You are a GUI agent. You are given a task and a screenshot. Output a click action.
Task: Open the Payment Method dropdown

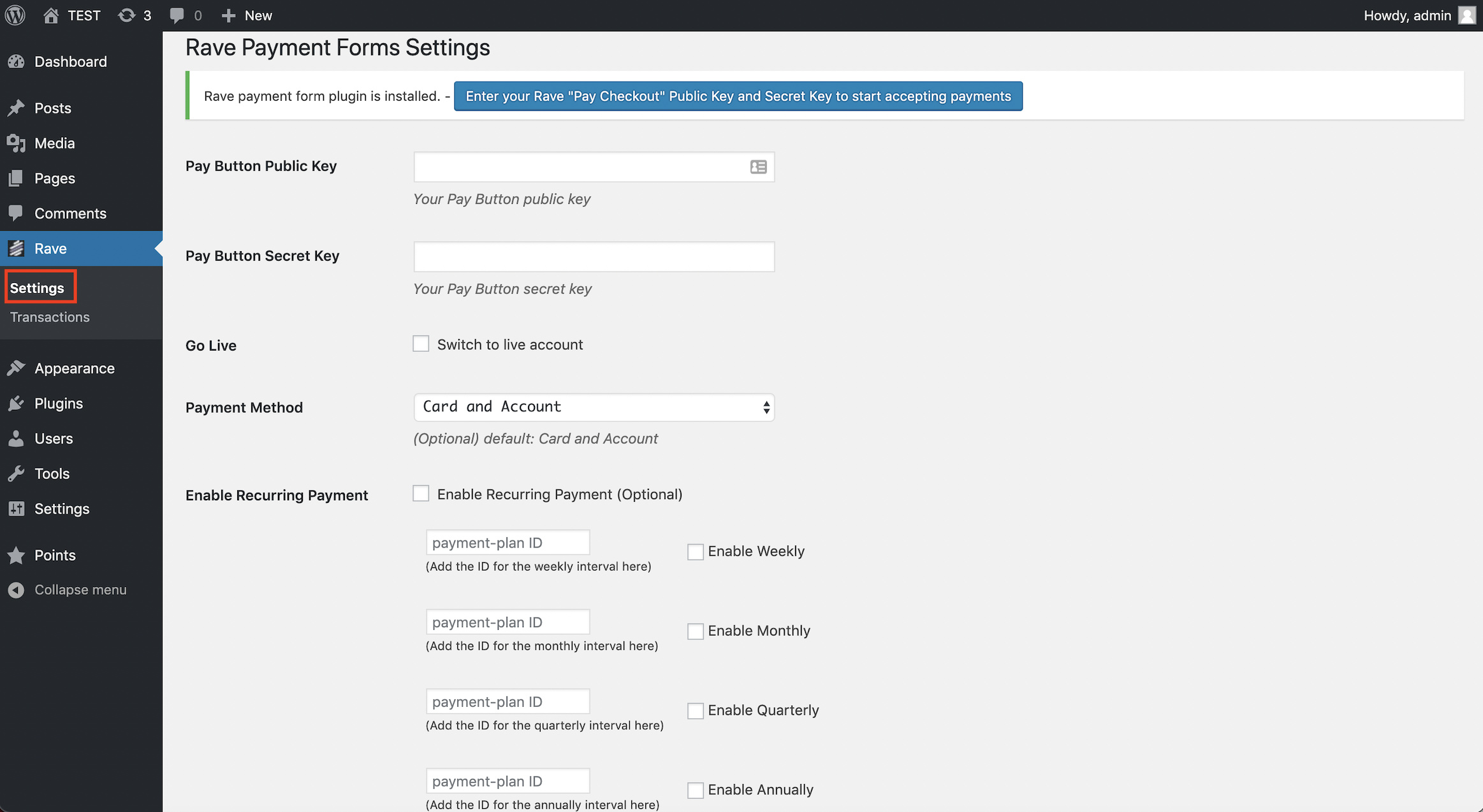(x=594, y=407)
